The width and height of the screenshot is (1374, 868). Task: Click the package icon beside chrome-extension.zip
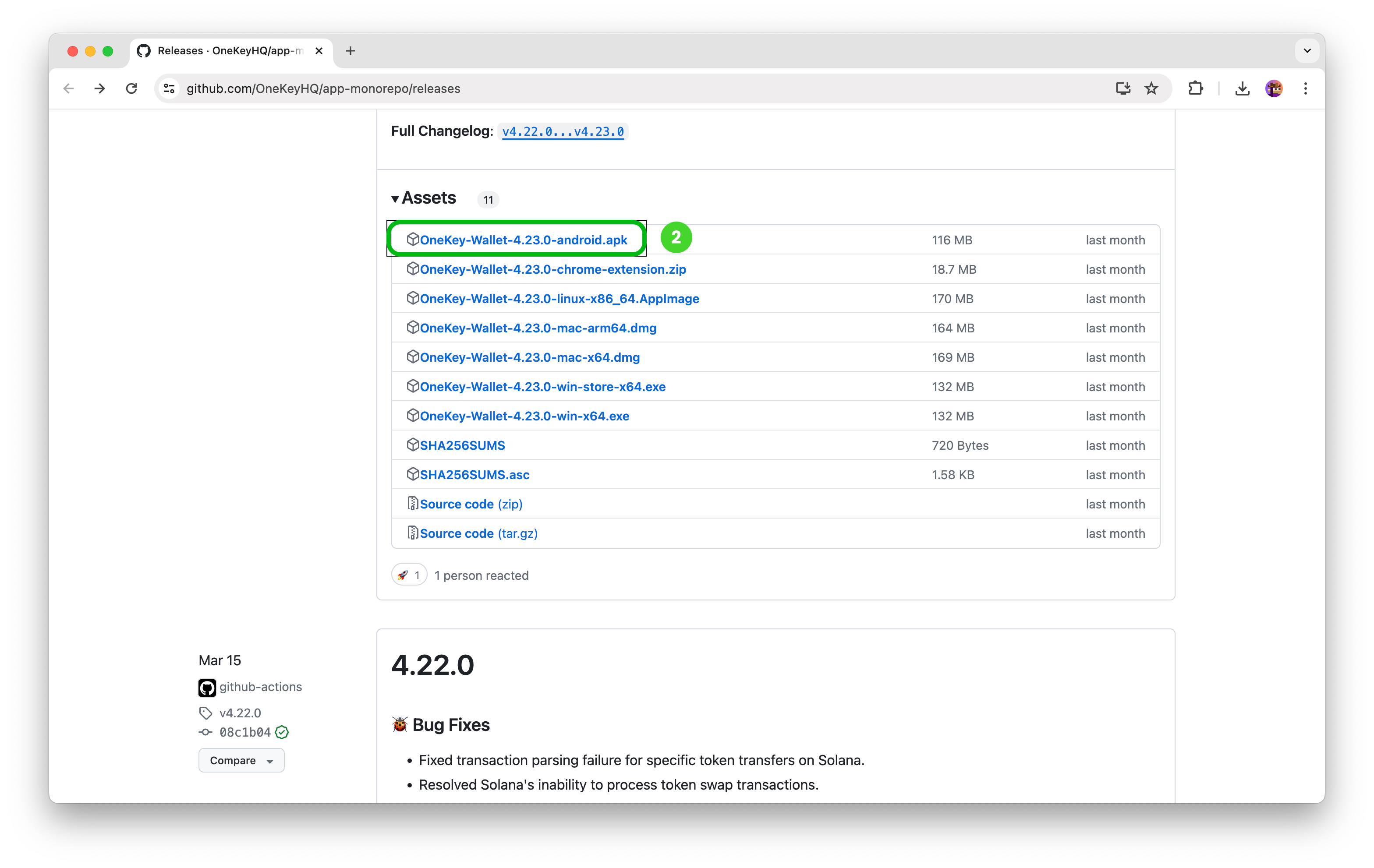pyautogui.click(x=413, y=269)
